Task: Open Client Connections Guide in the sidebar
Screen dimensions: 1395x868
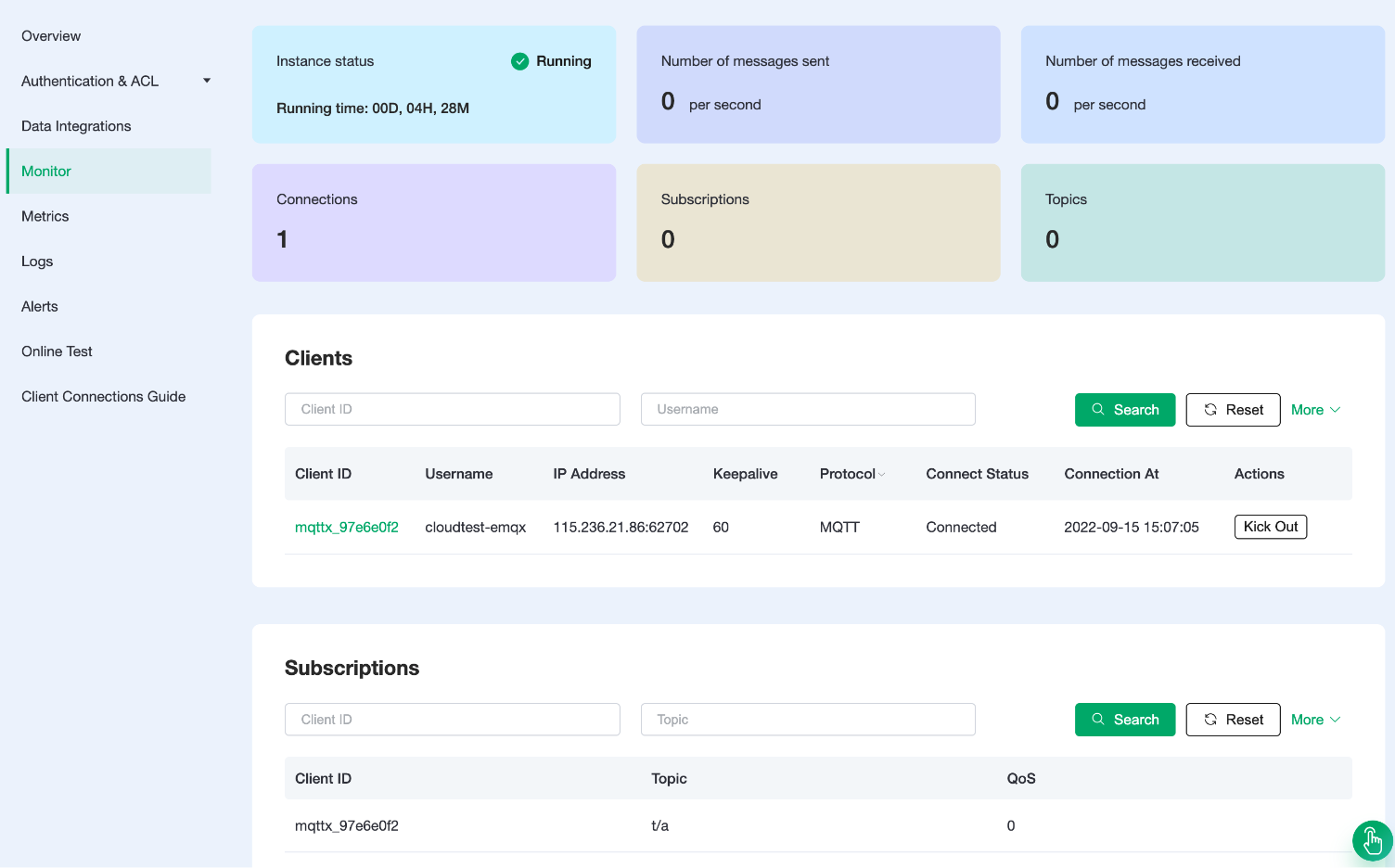Action: [x=103, y=397]
